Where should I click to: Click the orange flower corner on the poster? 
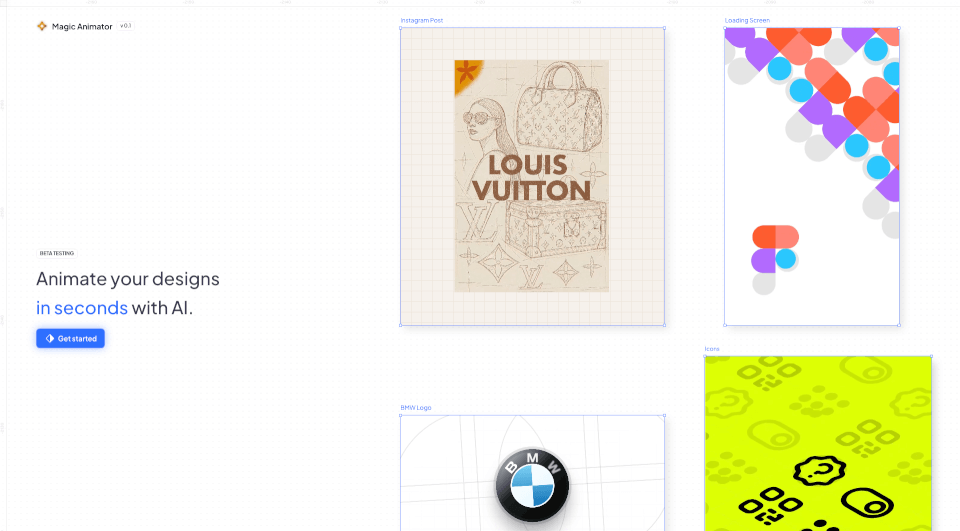[466, 72]
